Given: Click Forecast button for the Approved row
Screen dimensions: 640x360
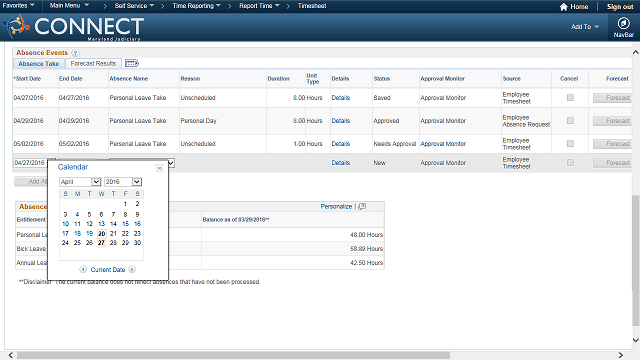Looking at the screenshot, I should pos(612,121).
